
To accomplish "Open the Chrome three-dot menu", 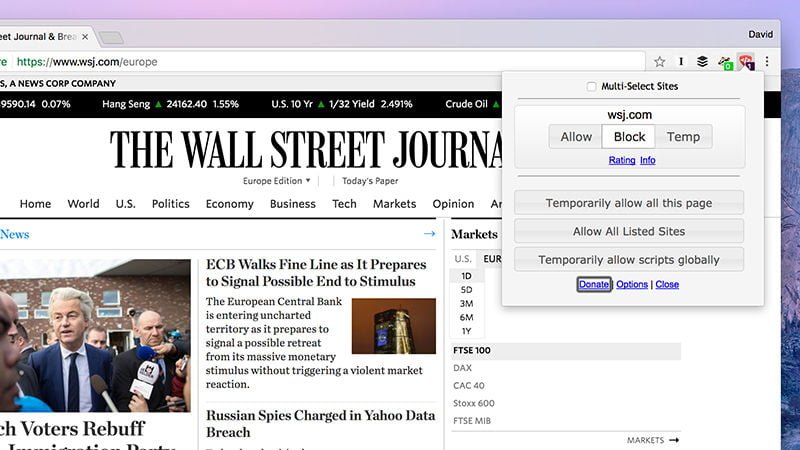I will tap(767, 62).
